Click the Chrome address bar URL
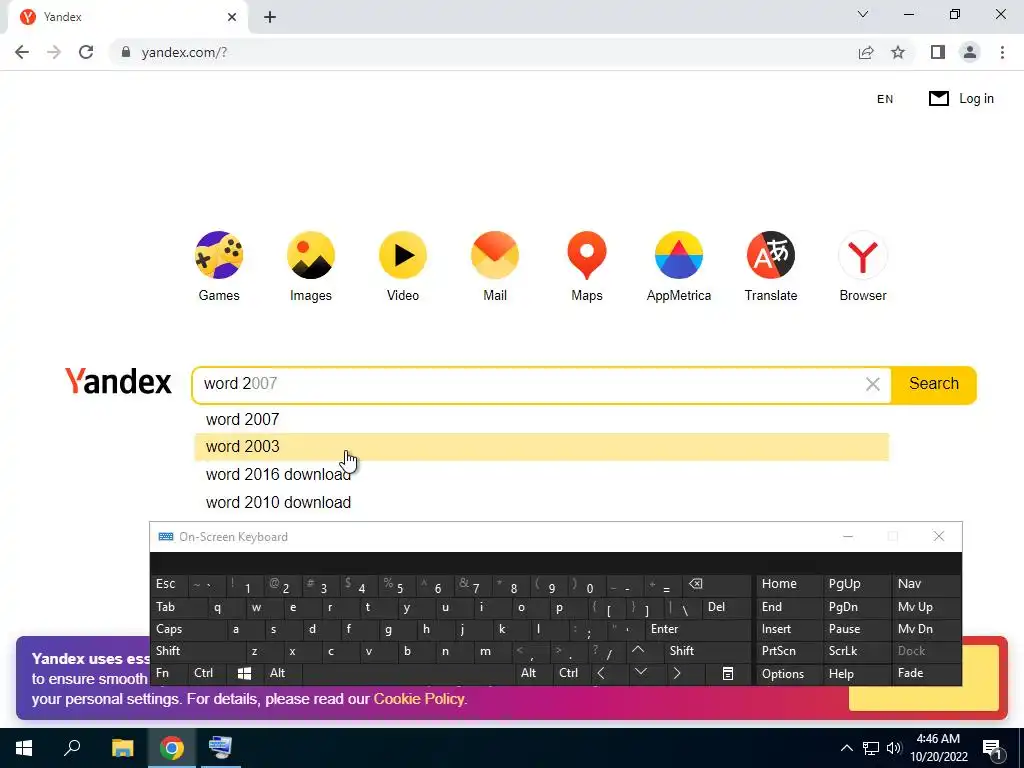The height and width of the screenshot is (768, 1024). click(x=184, y=53)
